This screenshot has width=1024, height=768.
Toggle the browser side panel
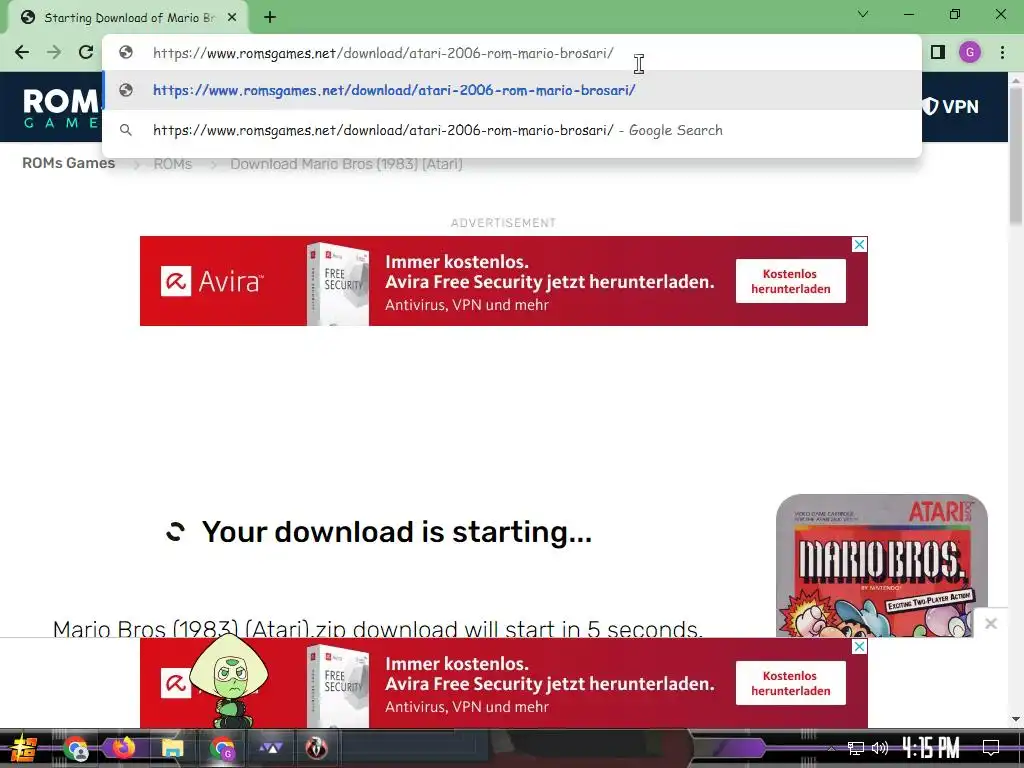coord(938,52)
